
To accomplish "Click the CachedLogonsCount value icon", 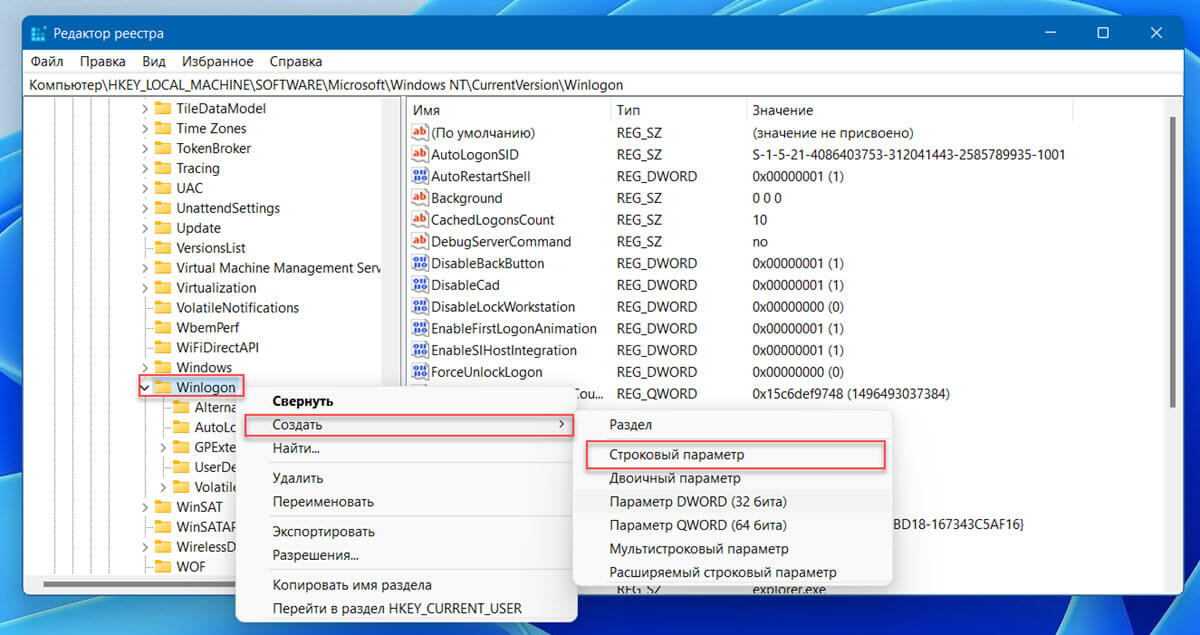I will coord(420,220).
